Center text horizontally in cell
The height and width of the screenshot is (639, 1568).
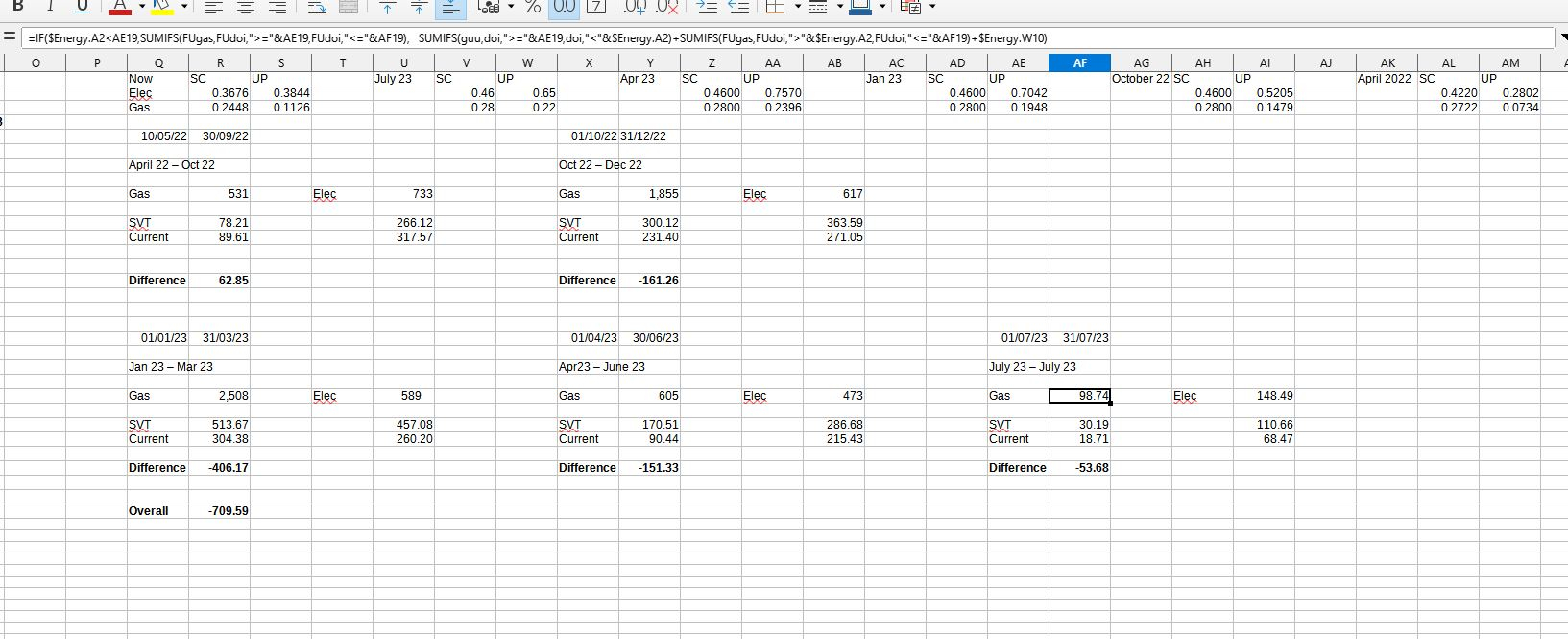click(246, 7)
